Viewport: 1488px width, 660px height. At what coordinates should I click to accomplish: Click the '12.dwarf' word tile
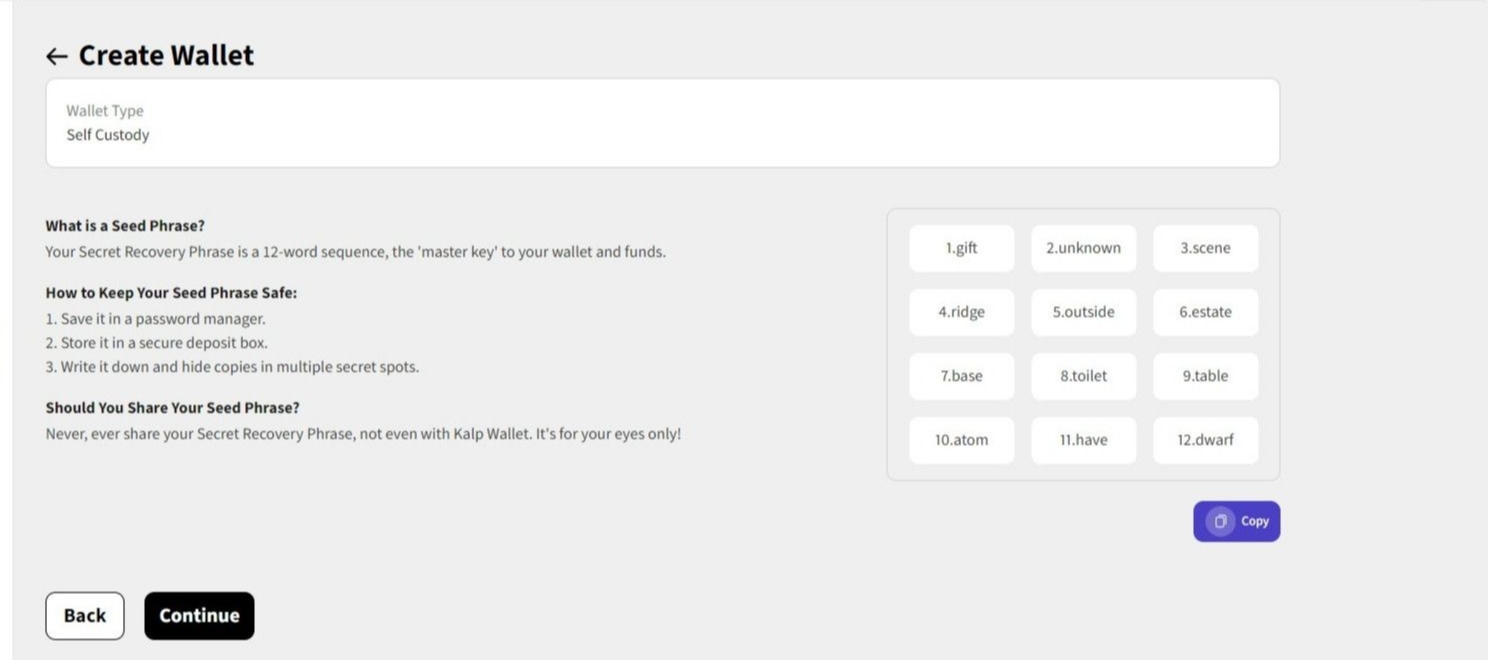coord(1205,440)
